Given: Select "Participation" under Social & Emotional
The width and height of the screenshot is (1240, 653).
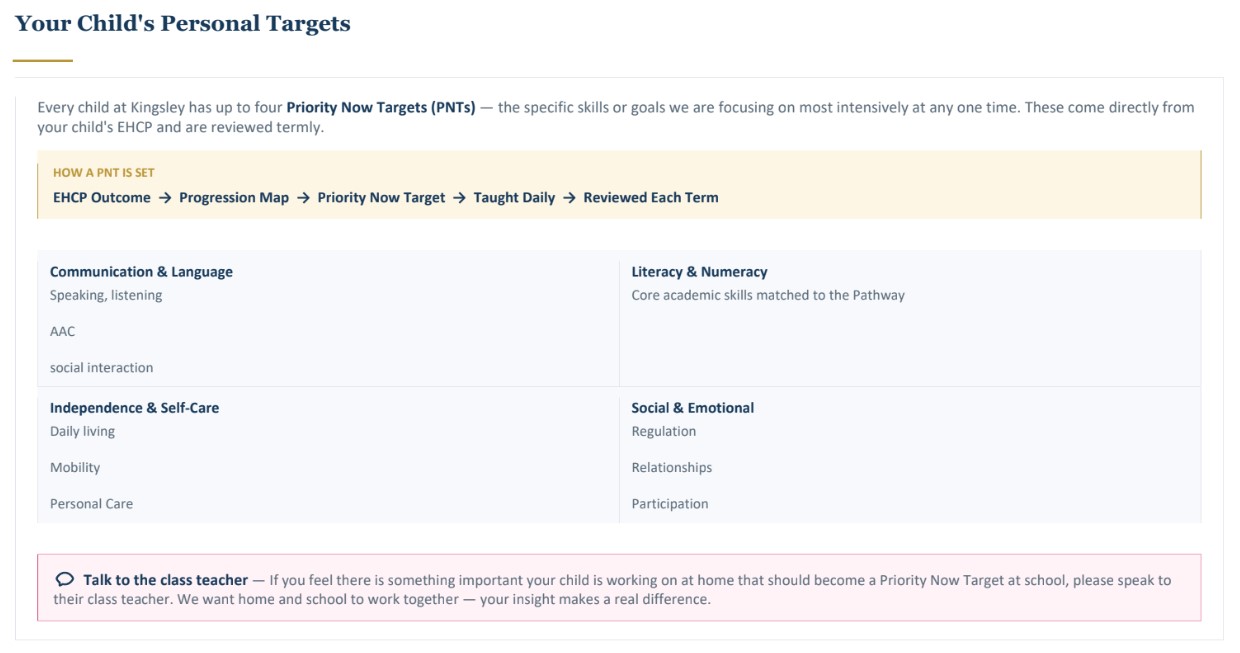Looking at the screenshot, I should [x=669, y=503].
